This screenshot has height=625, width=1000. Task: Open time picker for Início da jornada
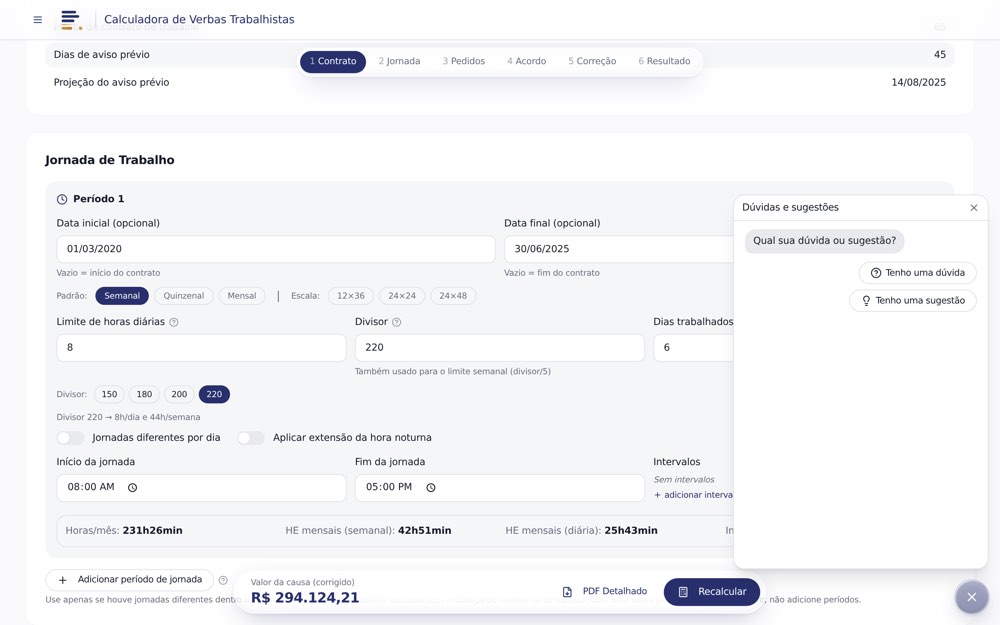tap(132, 488)
